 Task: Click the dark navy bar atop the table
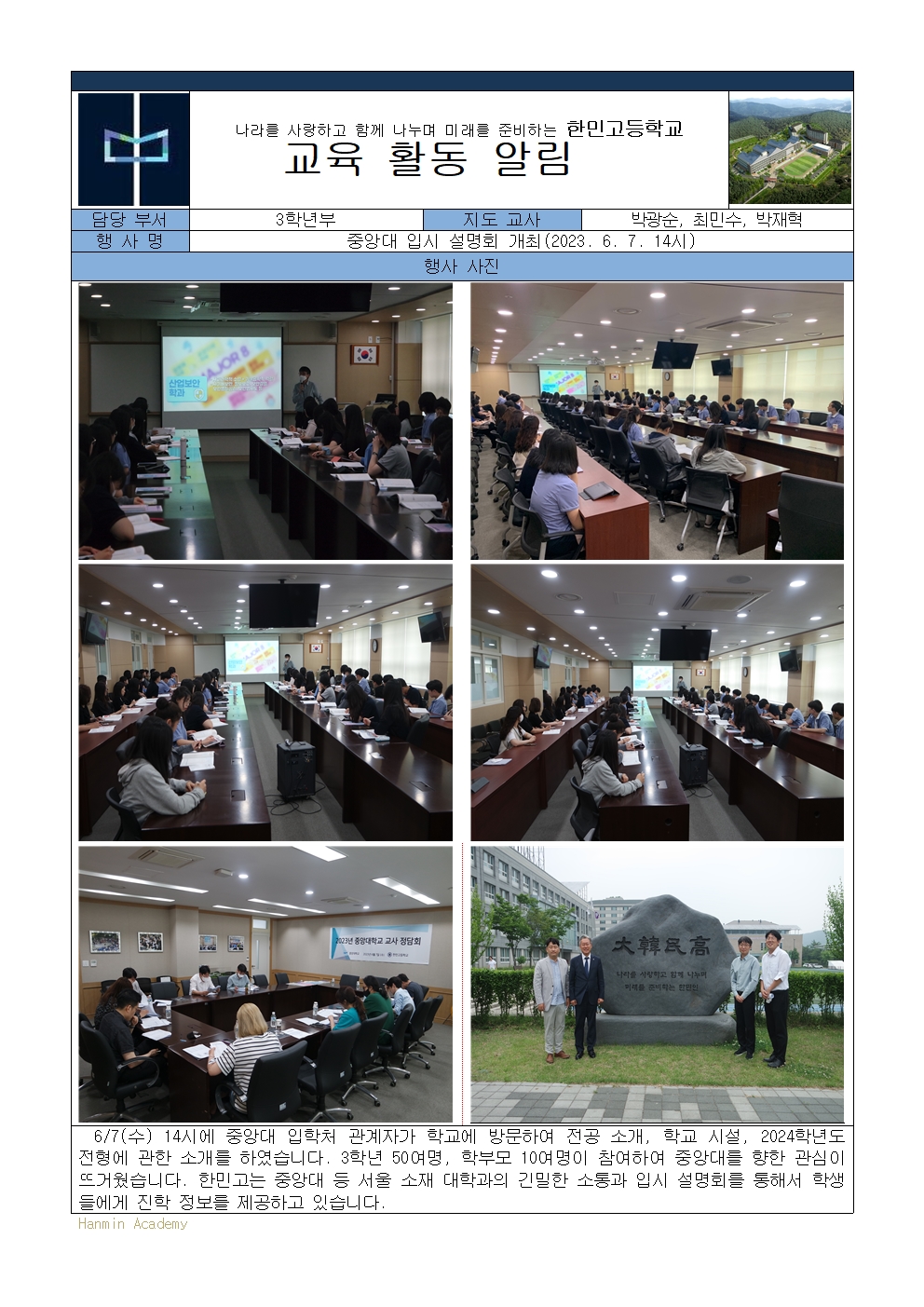point(462,82)
